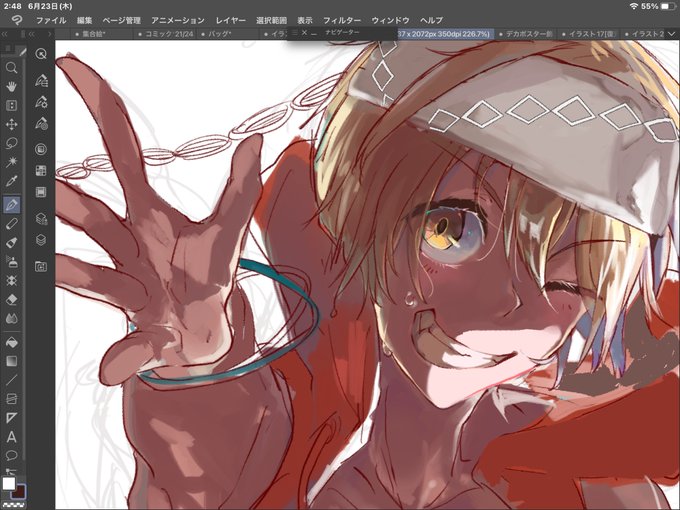Open the Sub Tool palette icon
Image resolution: width=680 pixels, height=510 pixels.
(x=41, y=81)
